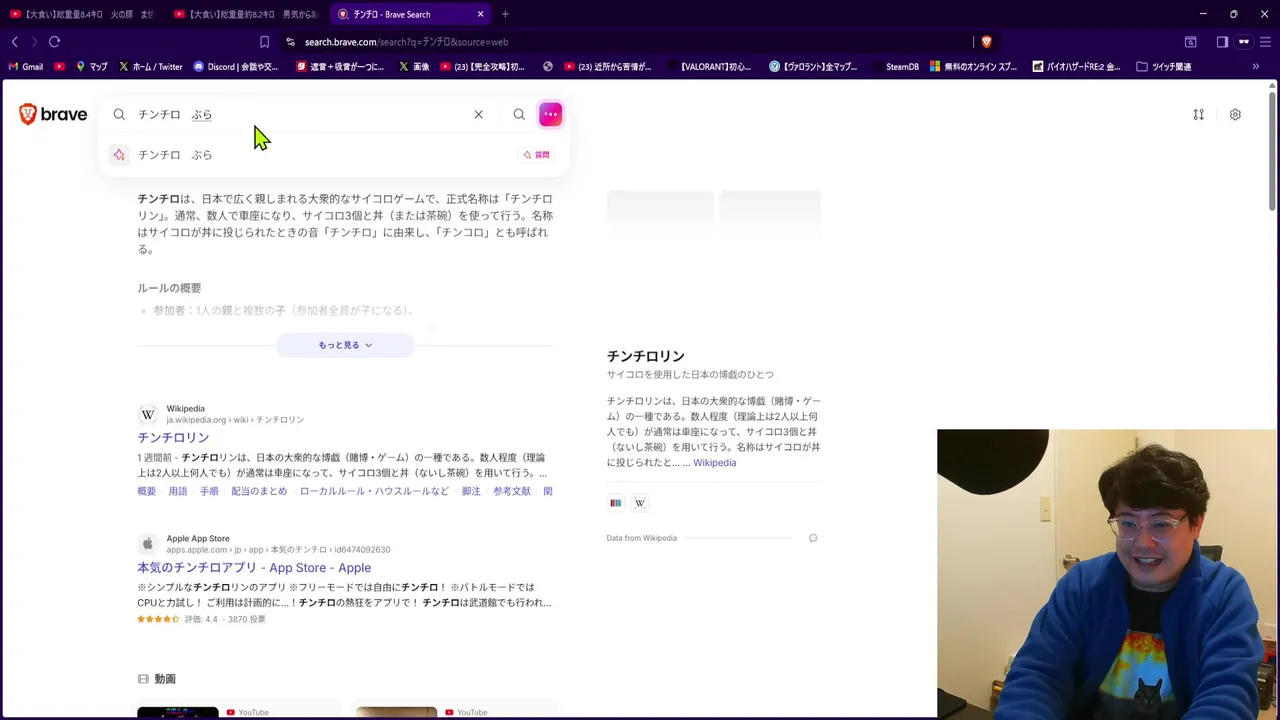Viewport: 1280px width, 720px height.
Task: Open the マップ bookmark
Action: 91,67
